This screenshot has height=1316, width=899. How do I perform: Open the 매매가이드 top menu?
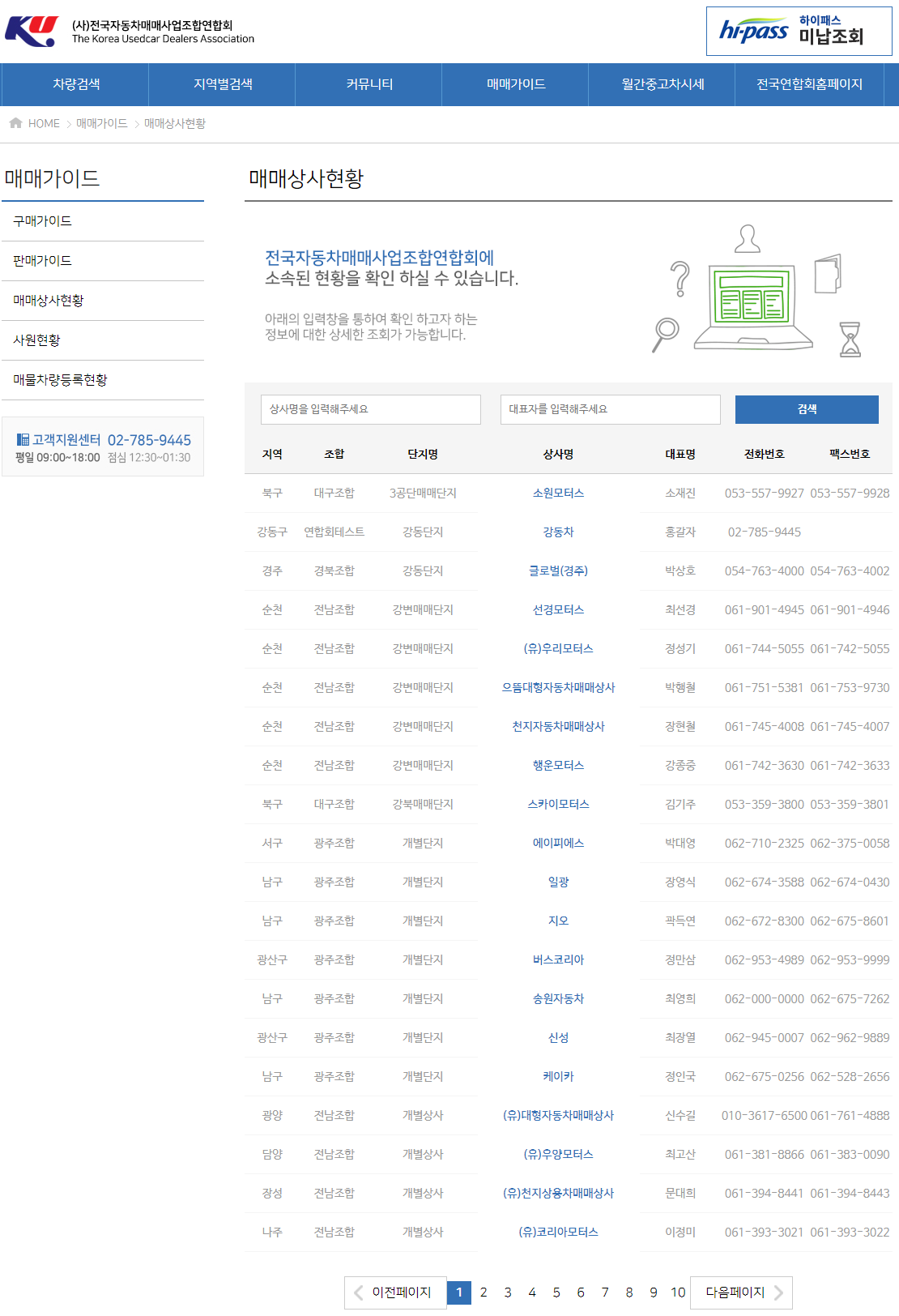(516, 84)
